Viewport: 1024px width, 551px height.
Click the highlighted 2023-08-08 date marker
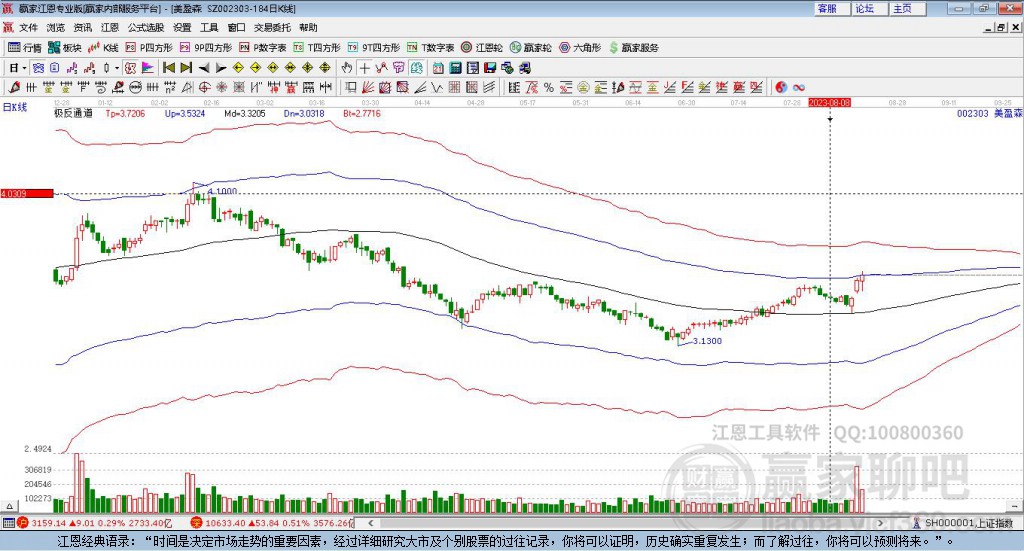(829, 102)
